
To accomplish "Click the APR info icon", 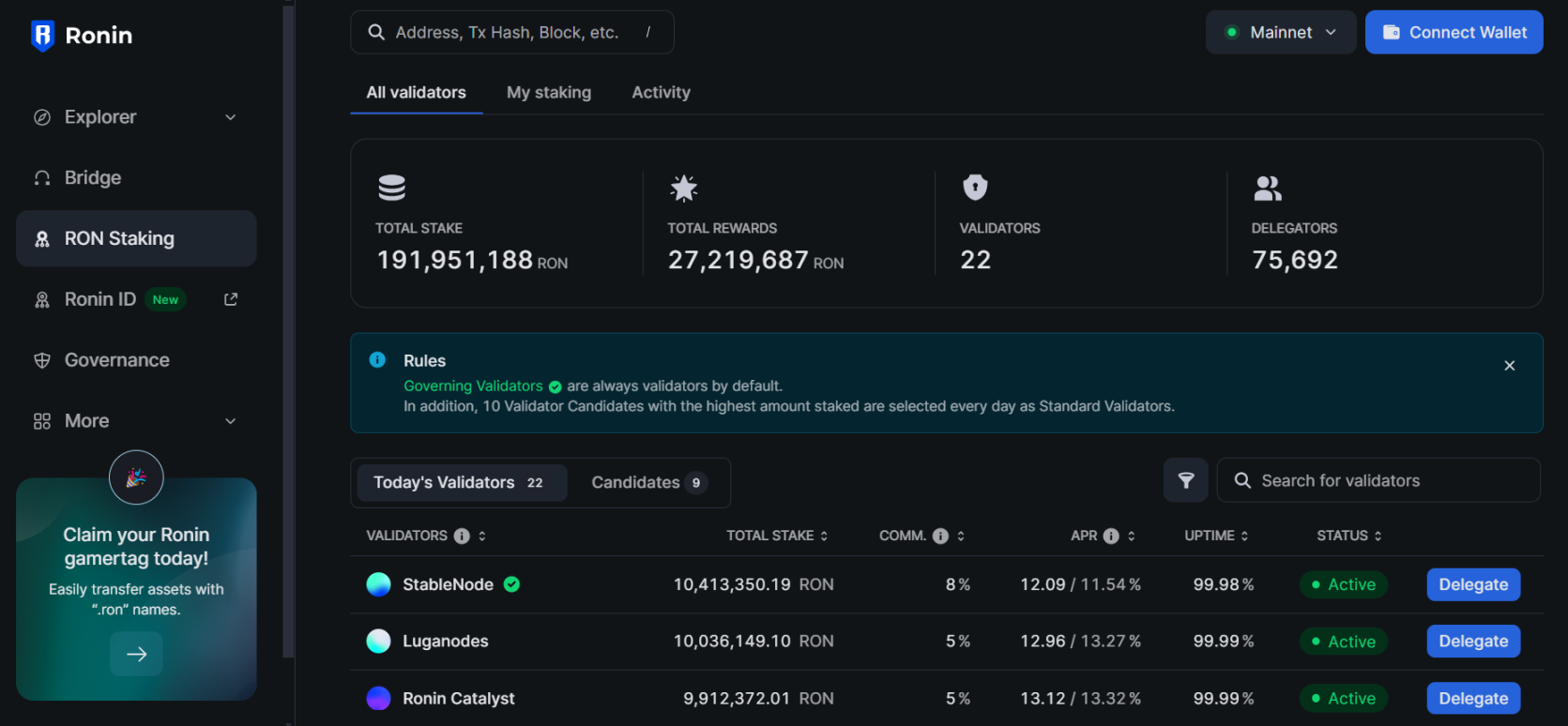I will pyautogui.click(x=1111, y=536).
